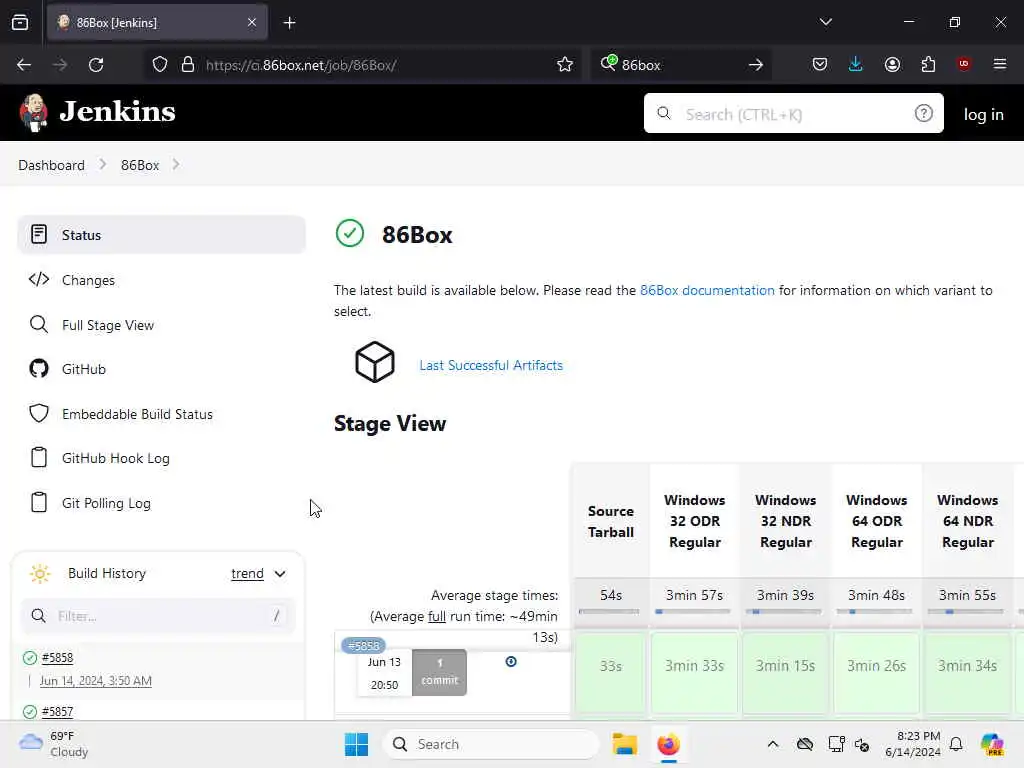Click the Firefox back arrow button
The width and height of the screenshot is (1024, 768).
point(24,65)
